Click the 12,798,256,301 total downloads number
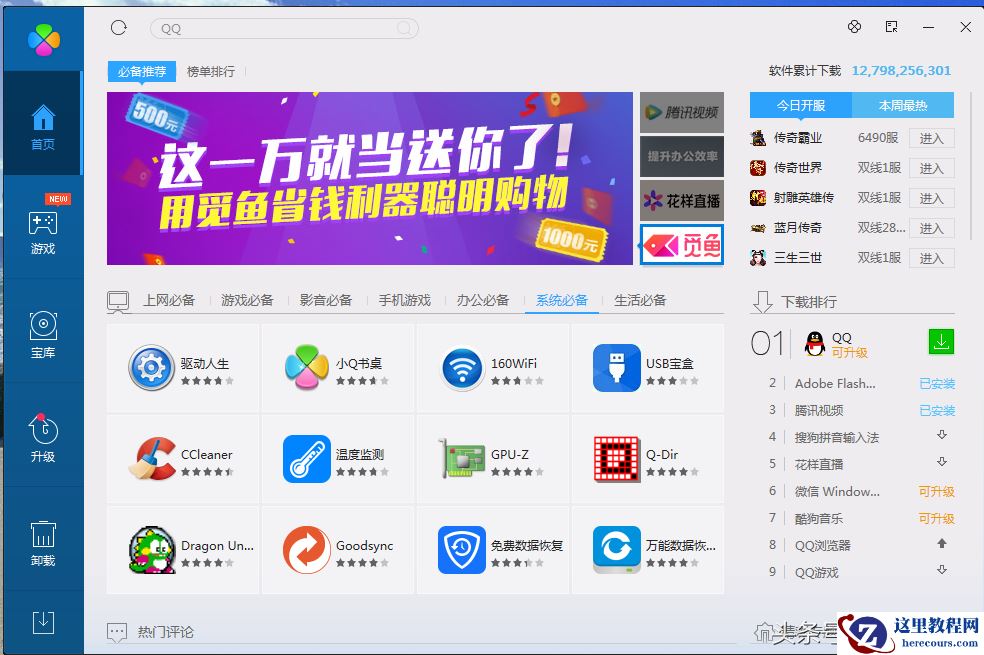This screenshot has height=655, width=984. pos(901,70)
